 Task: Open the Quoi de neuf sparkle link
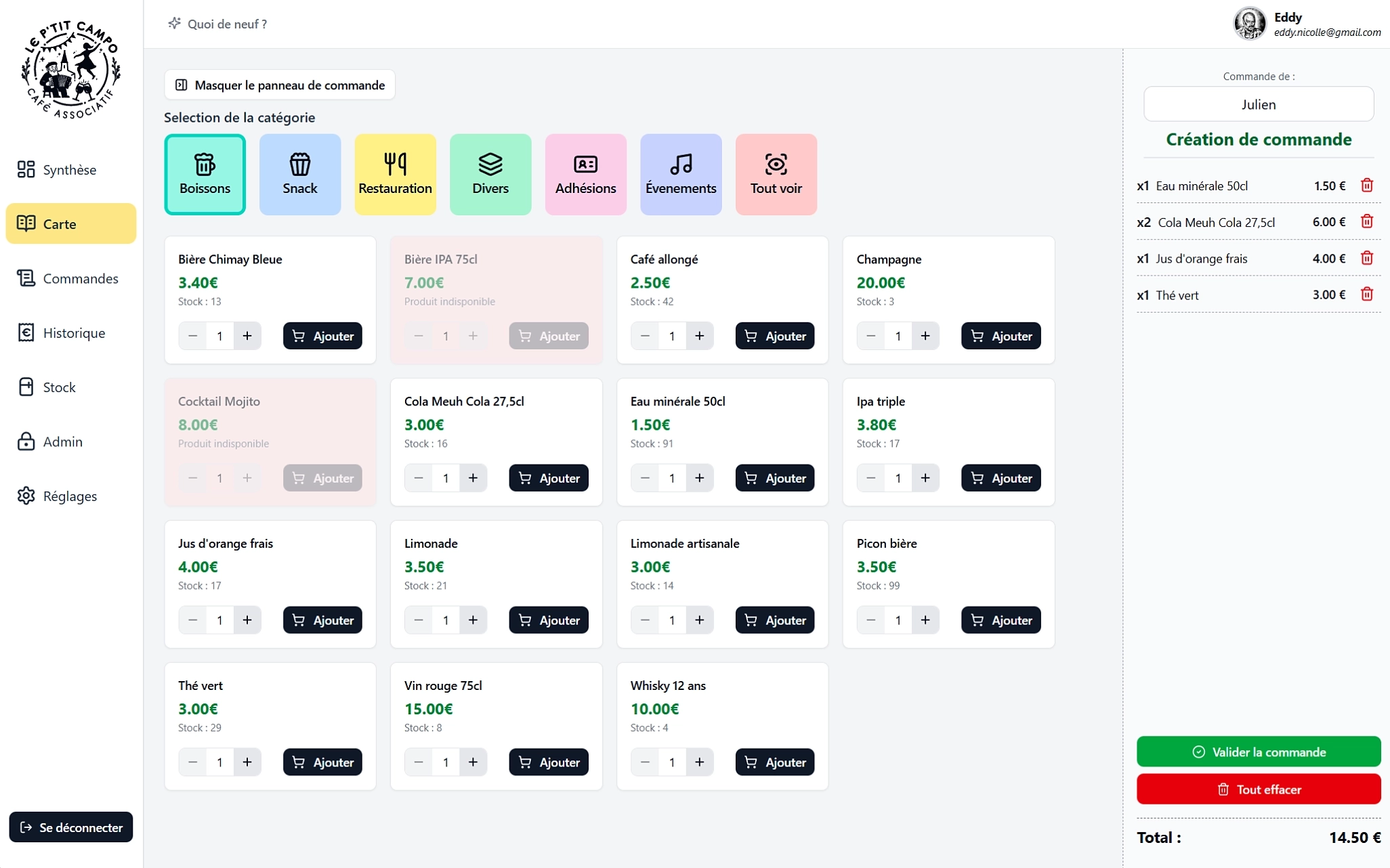tap(217, 24)
